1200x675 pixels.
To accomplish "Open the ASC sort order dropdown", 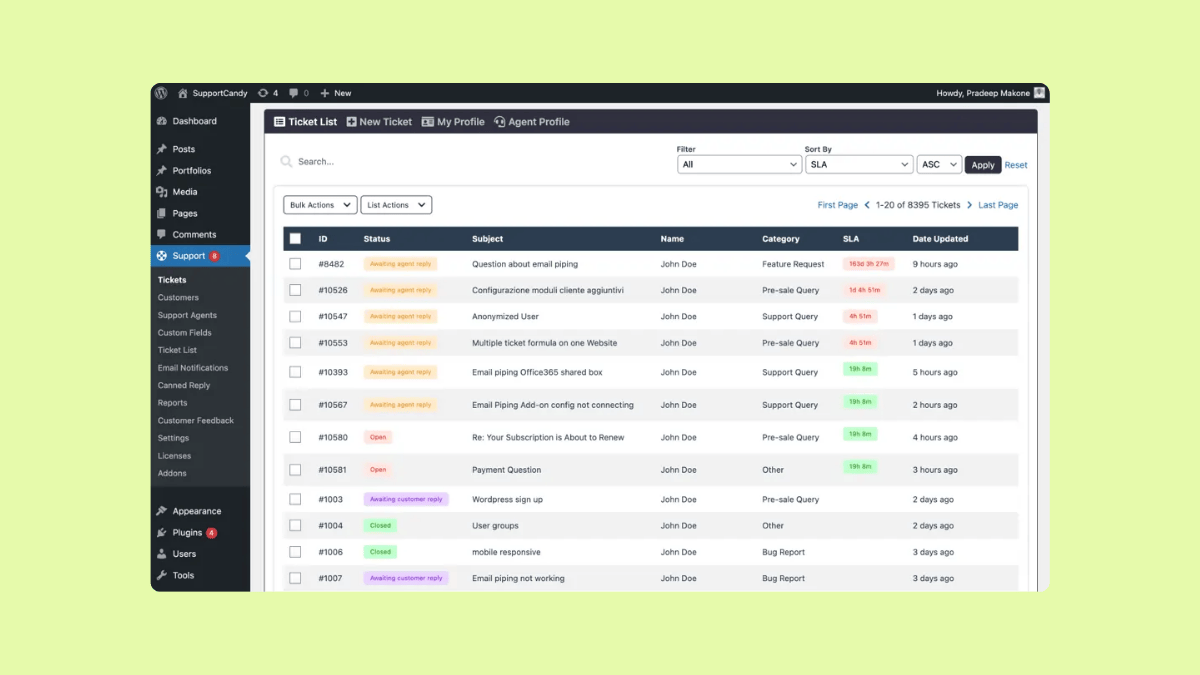I will 938,164.
